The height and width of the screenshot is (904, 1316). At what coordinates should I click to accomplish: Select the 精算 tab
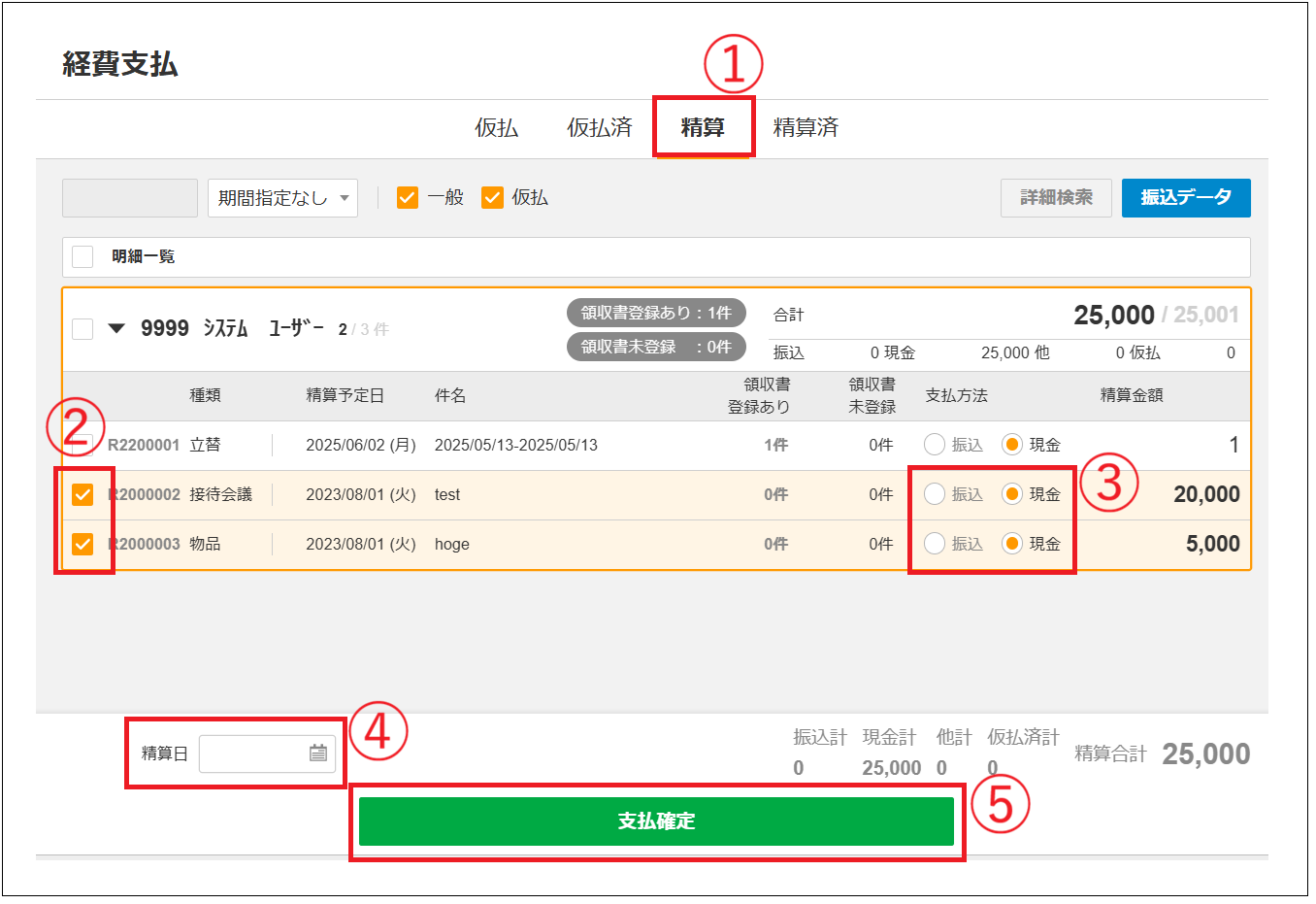(703, 128)
